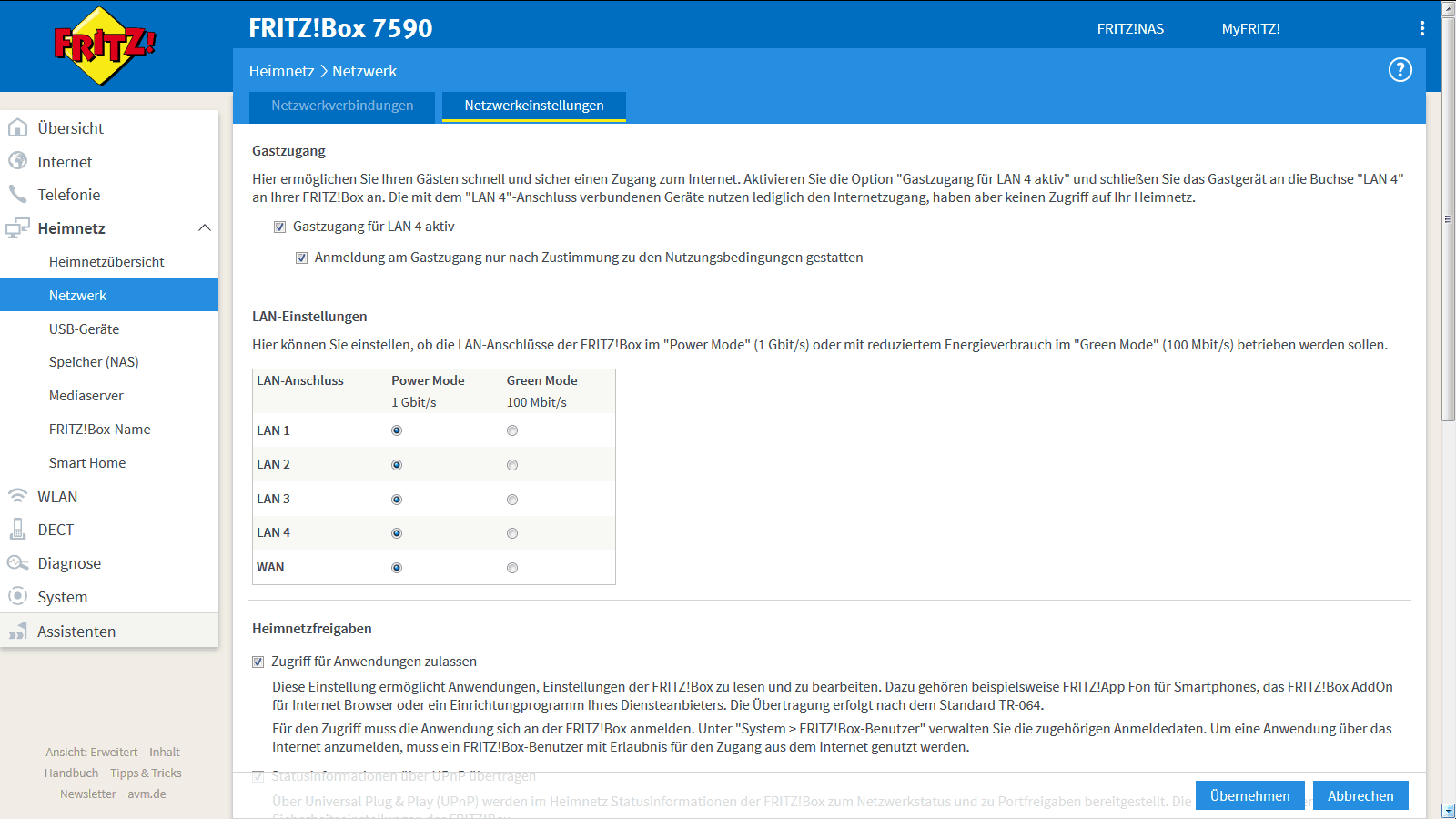Screen dimensions: 1456x819
Task: Click the Übersicht house icon
Action: pos(17,127)
